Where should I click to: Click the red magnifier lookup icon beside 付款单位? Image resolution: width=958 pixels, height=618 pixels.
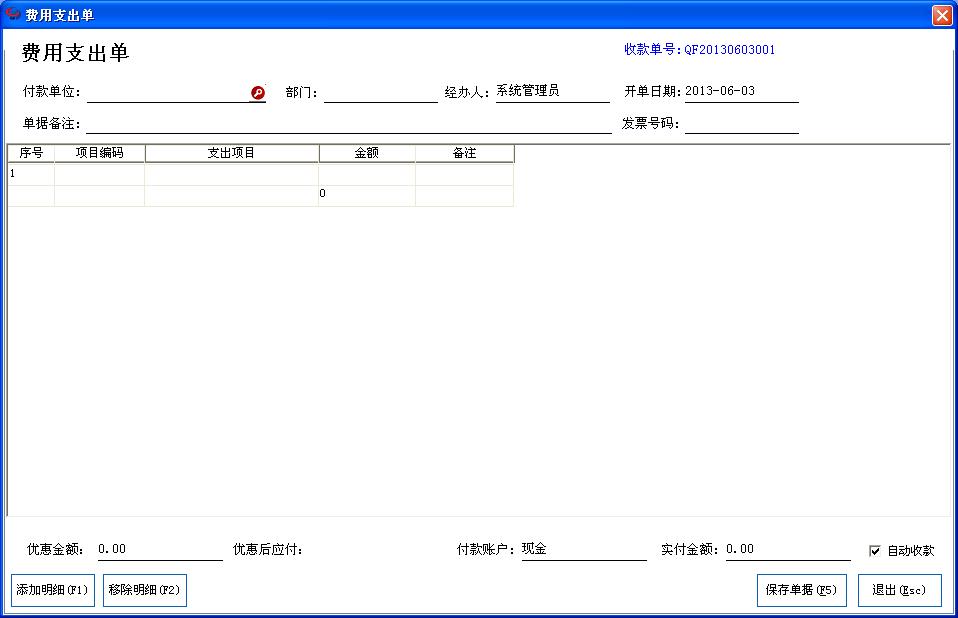pos(258,91)
